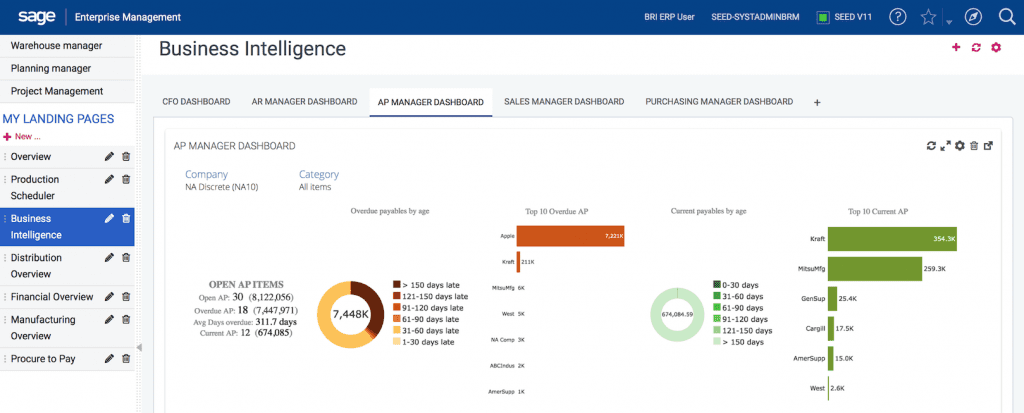This screenshot has height=413, width=1024.
Task: Click the 31-60 days late legend swatch
Action: click(x=396, y=330)
